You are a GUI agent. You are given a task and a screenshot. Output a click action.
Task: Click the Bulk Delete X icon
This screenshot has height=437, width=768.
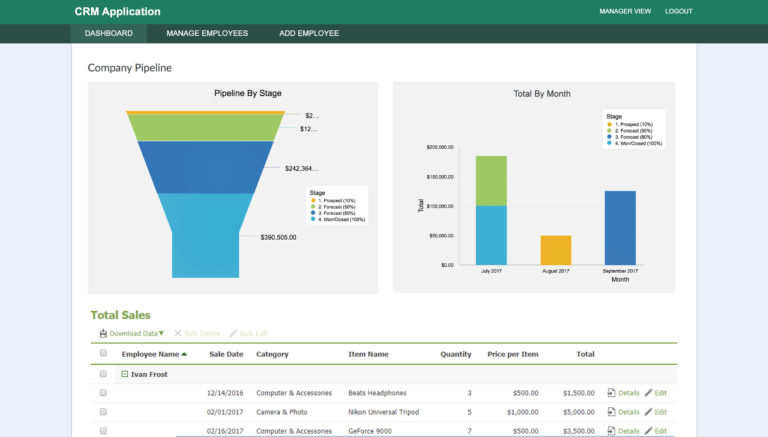pos(178,333)
